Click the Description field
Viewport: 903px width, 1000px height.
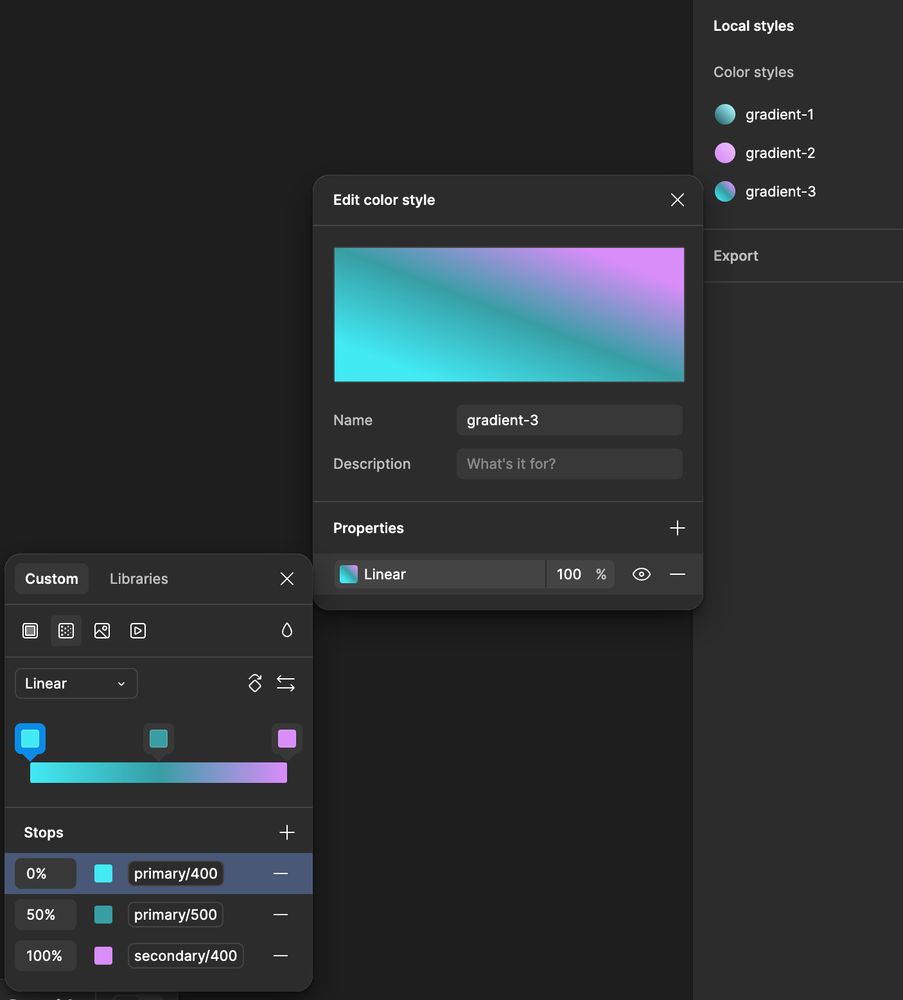pos(569,464)
